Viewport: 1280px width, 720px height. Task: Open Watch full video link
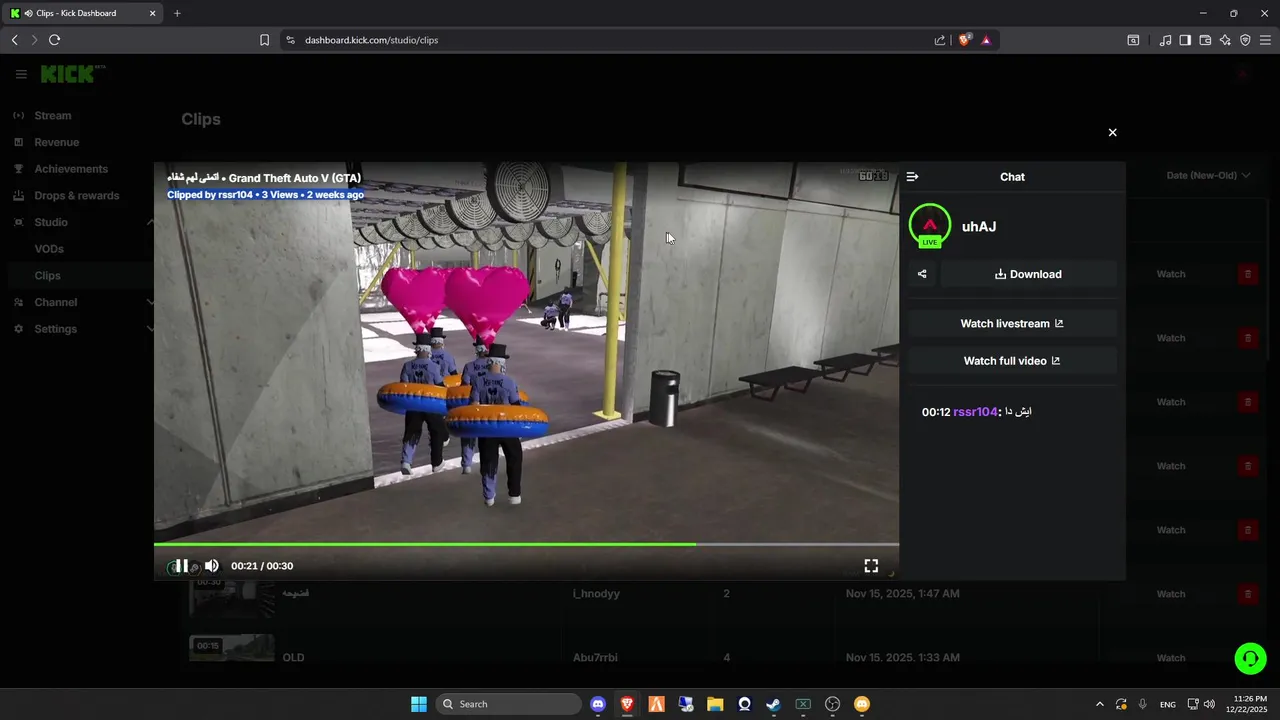[x=1012, y=361]
